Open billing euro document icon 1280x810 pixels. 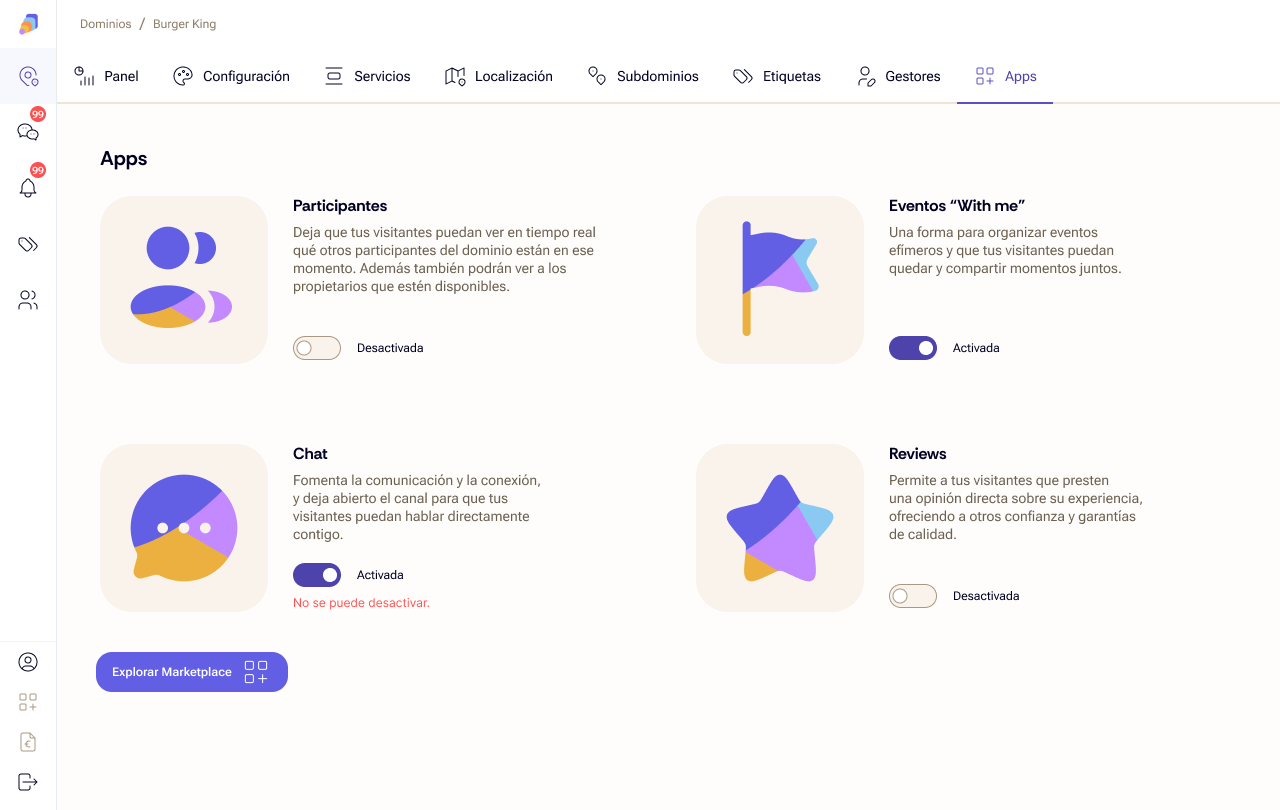[28, 742]
